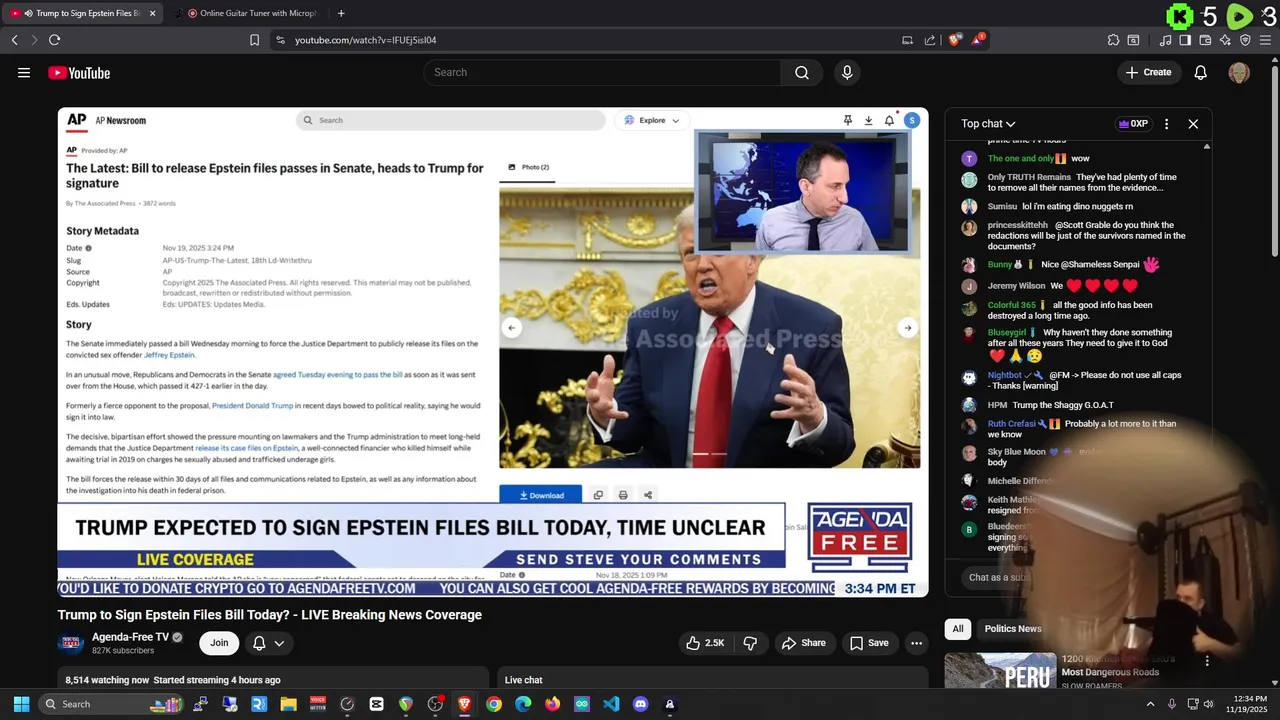Open Discord from the taskbar
Viewport: 1280px width, 720px height.
pyautogui.click(x=641, y=704)
